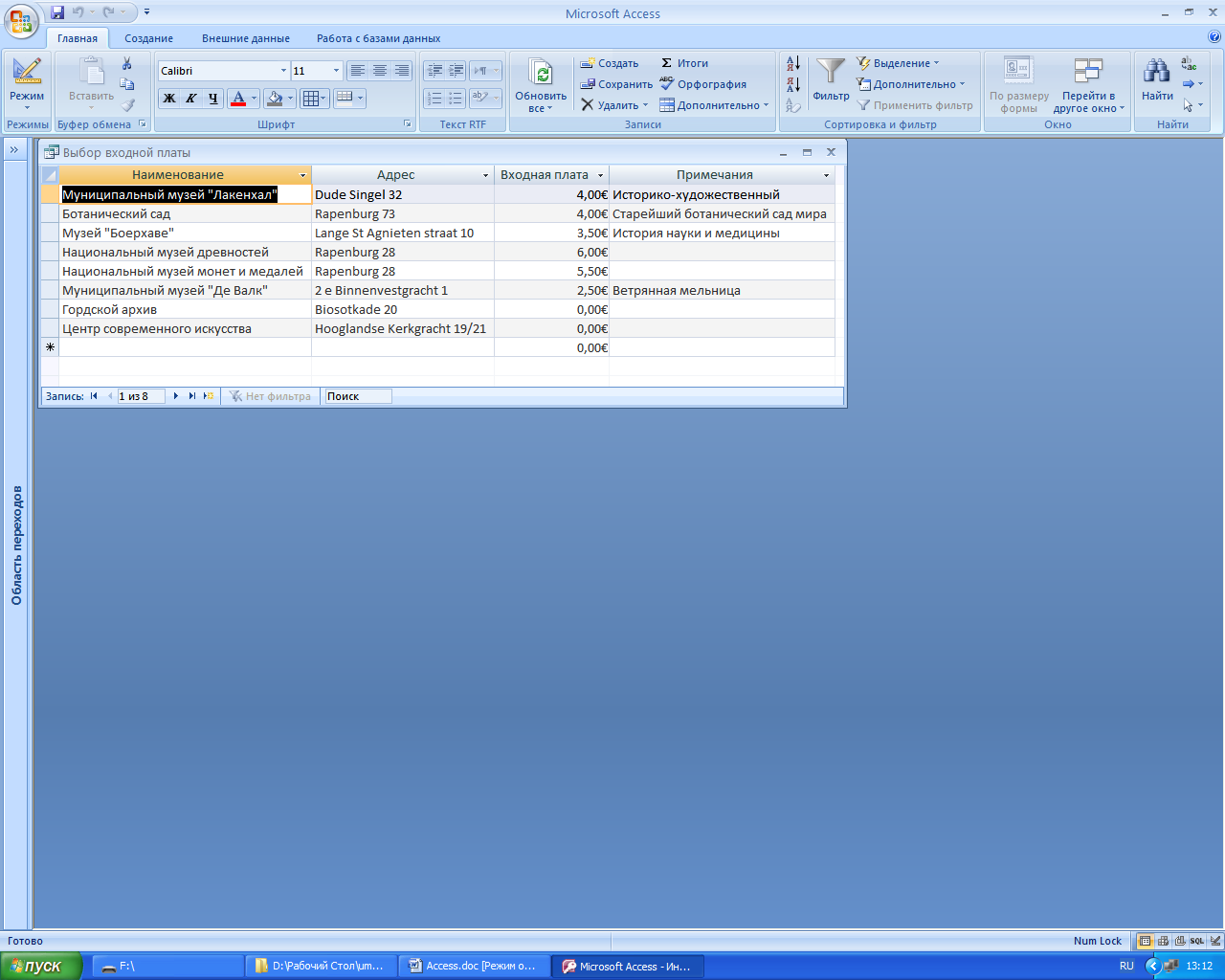Click Найти binoculars
The image size is (1225, 980).
pyautogui.click(x=1157, y=79)
